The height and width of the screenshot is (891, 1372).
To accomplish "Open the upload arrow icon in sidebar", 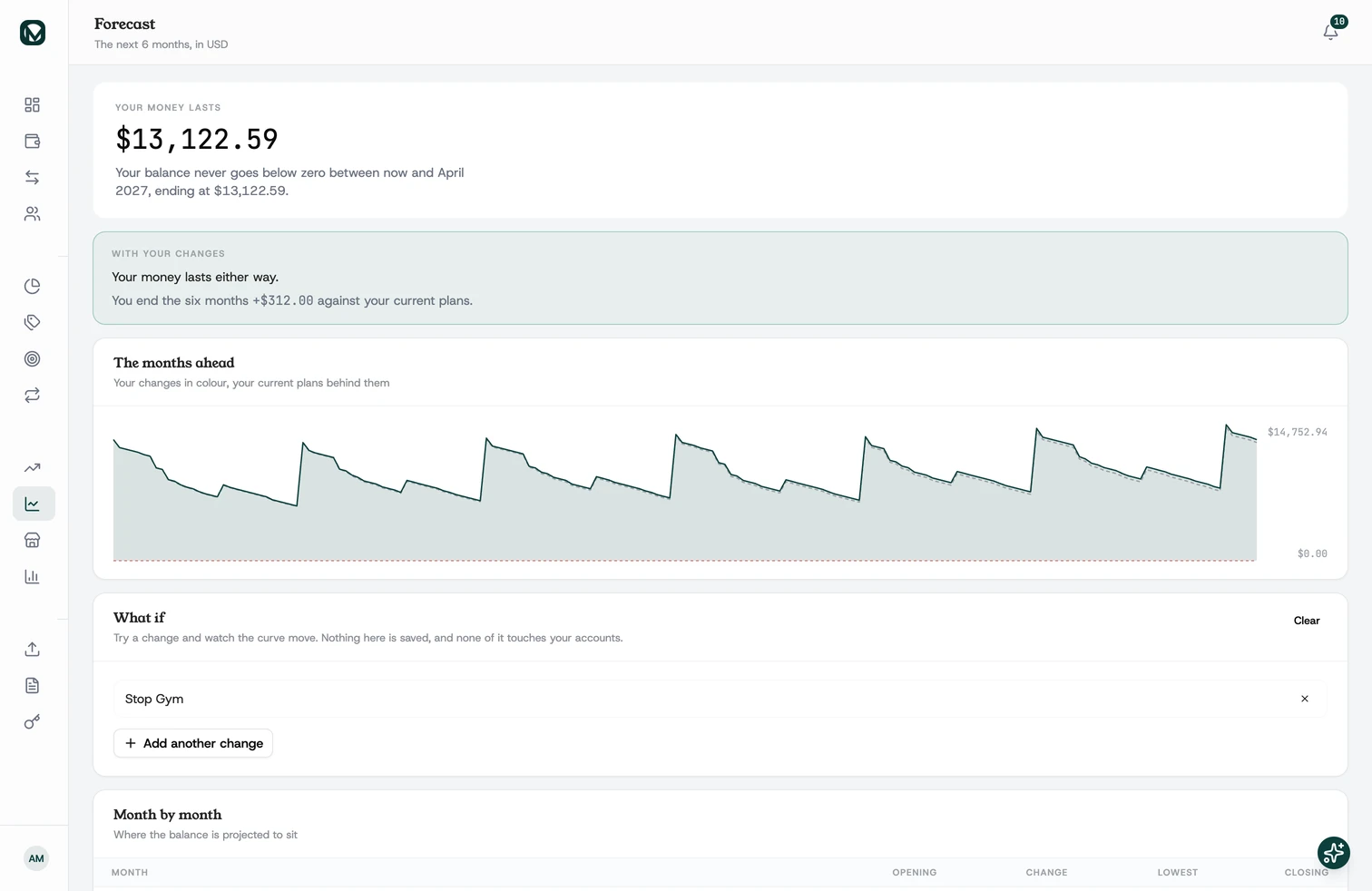I will tap(33, 650).
